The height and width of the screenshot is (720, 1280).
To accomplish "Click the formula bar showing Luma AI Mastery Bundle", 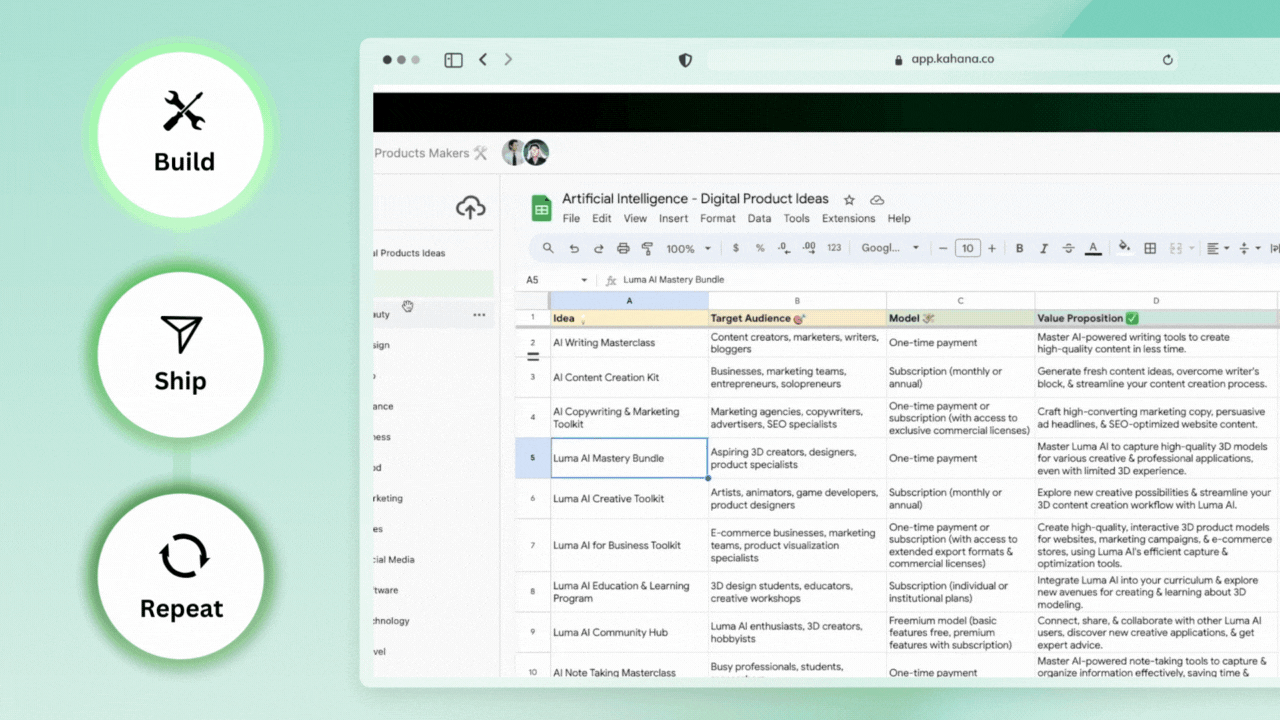I will (674, 280).
